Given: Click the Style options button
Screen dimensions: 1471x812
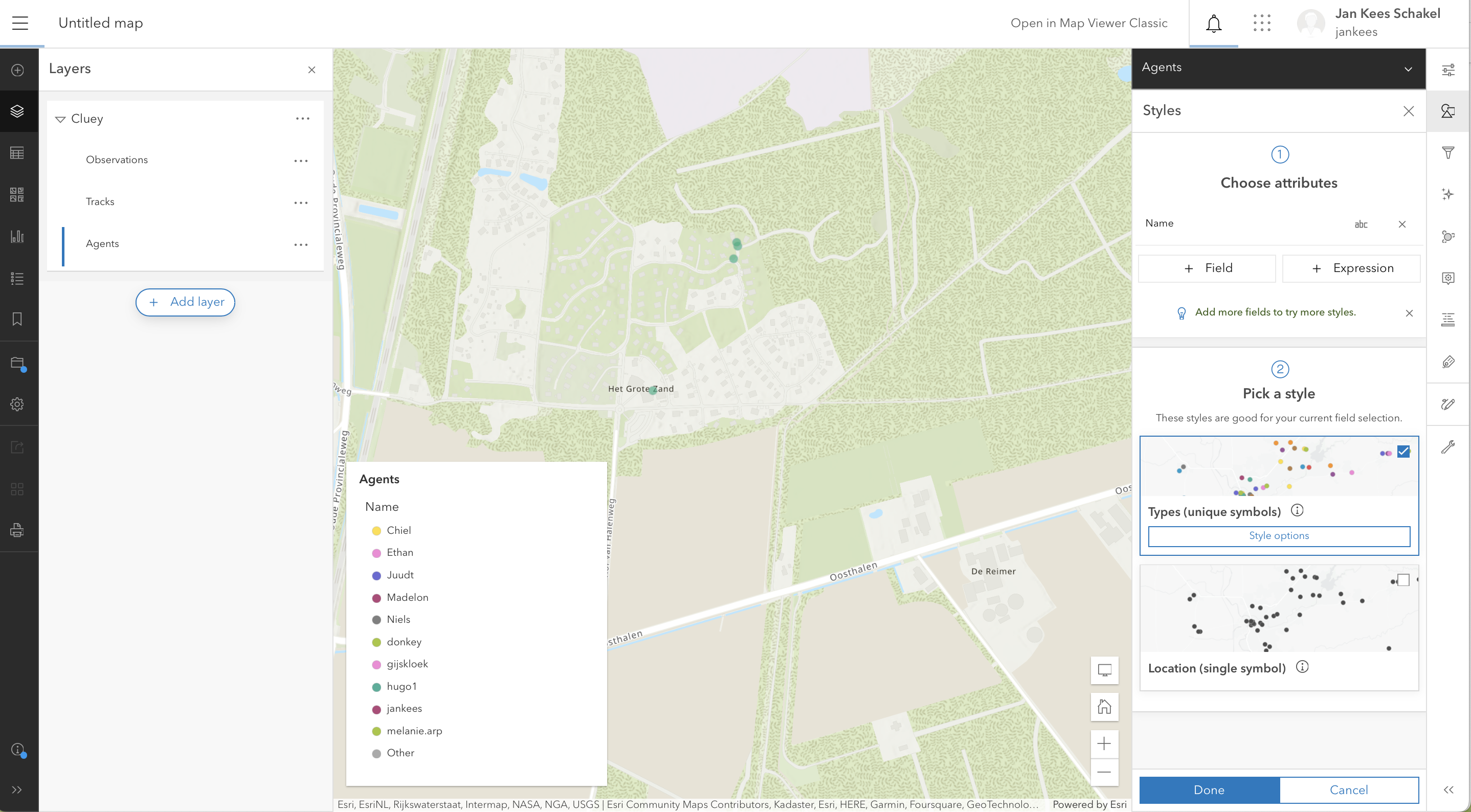Looking at the screenshot, I should (1279, 535).
